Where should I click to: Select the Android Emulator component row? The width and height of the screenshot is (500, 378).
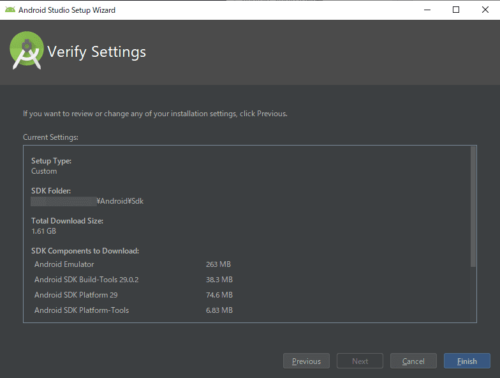click(x=133, y=264)
